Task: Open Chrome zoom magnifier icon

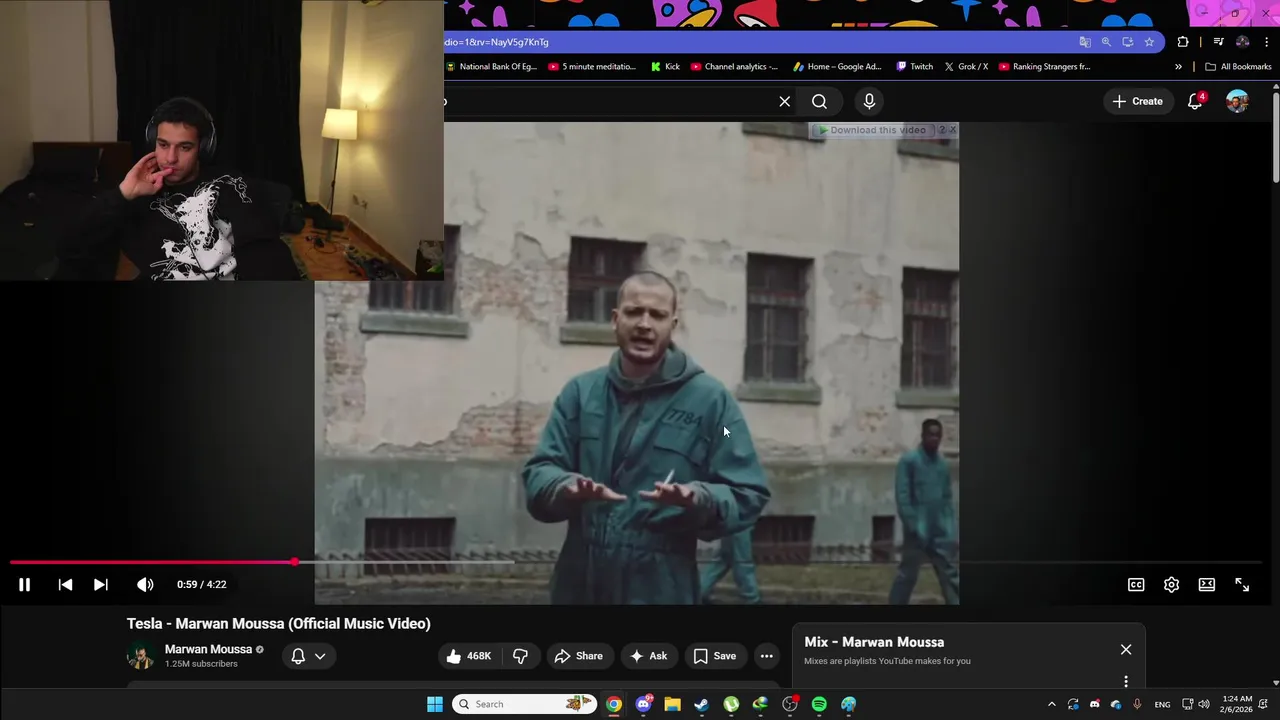Action: pos(1106,42)
